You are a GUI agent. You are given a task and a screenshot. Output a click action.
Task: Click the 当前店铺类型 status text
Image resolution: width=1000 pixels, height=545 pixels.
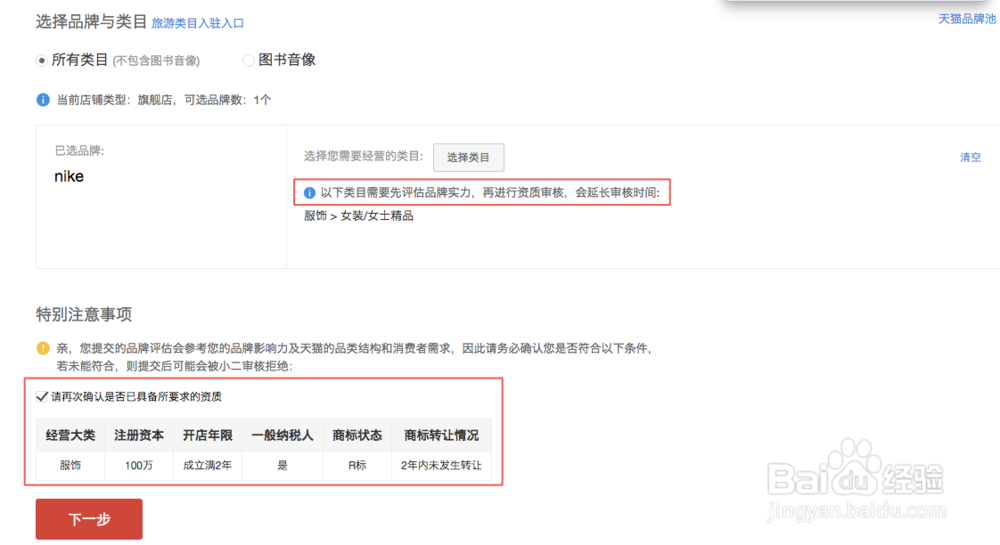164,100
